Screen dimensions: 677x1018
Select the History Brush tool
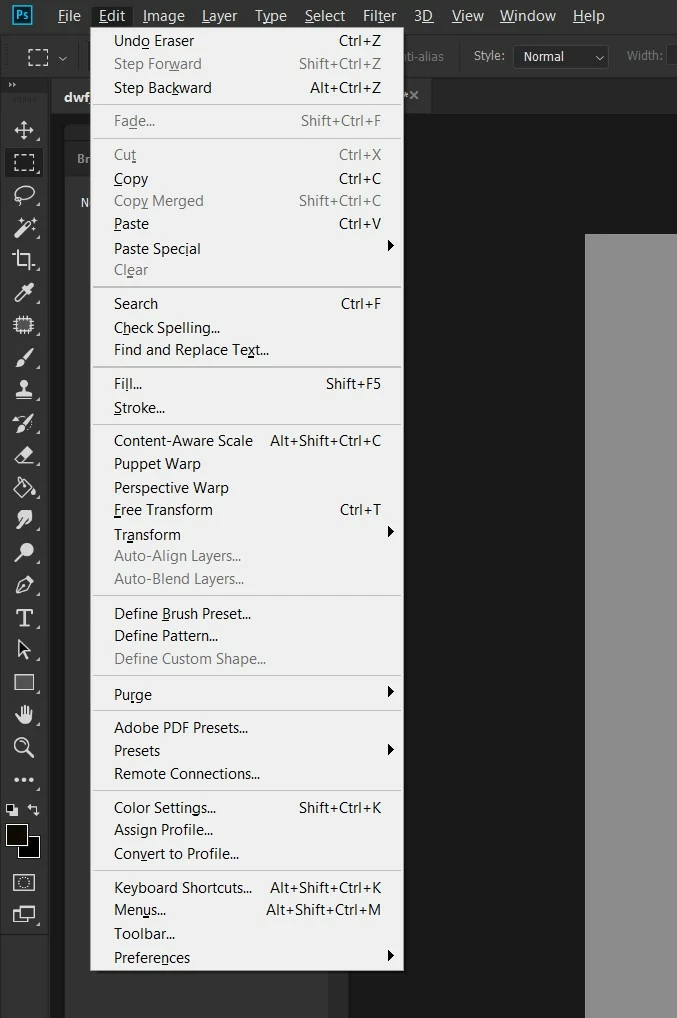click(24, 423)
